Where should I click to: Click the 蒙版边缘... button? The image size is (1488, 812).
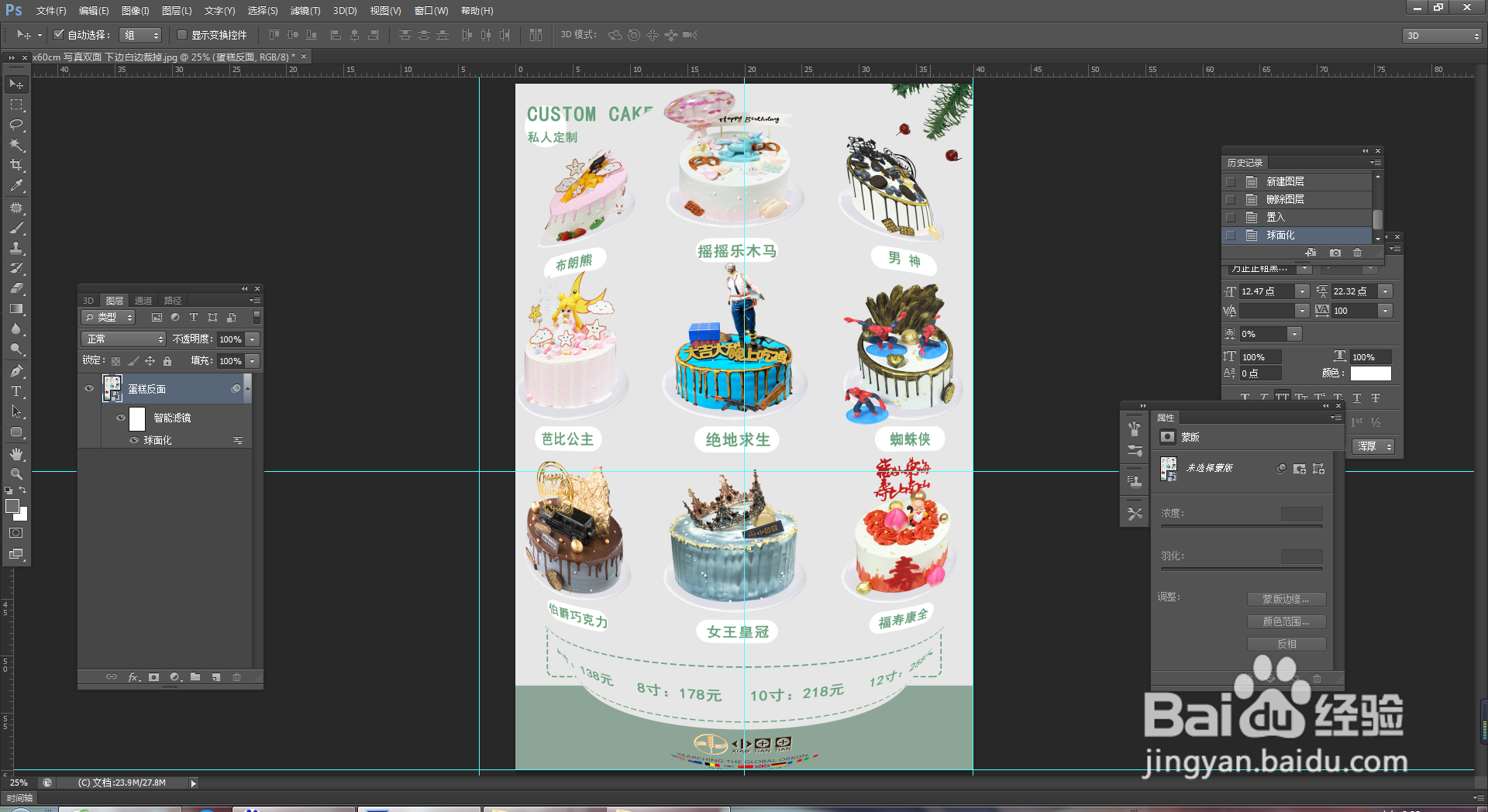point(1286,599)
